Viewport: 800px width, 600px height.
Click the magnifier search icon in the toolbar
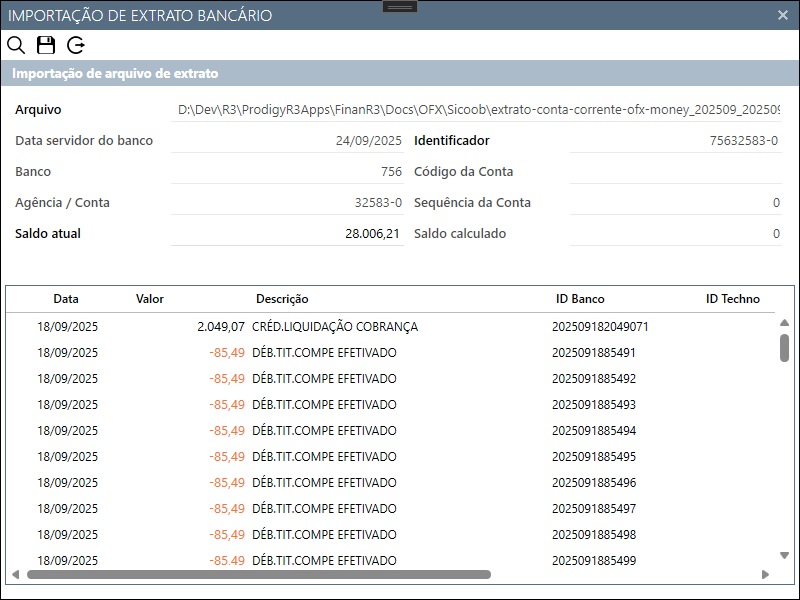(16, 45)
